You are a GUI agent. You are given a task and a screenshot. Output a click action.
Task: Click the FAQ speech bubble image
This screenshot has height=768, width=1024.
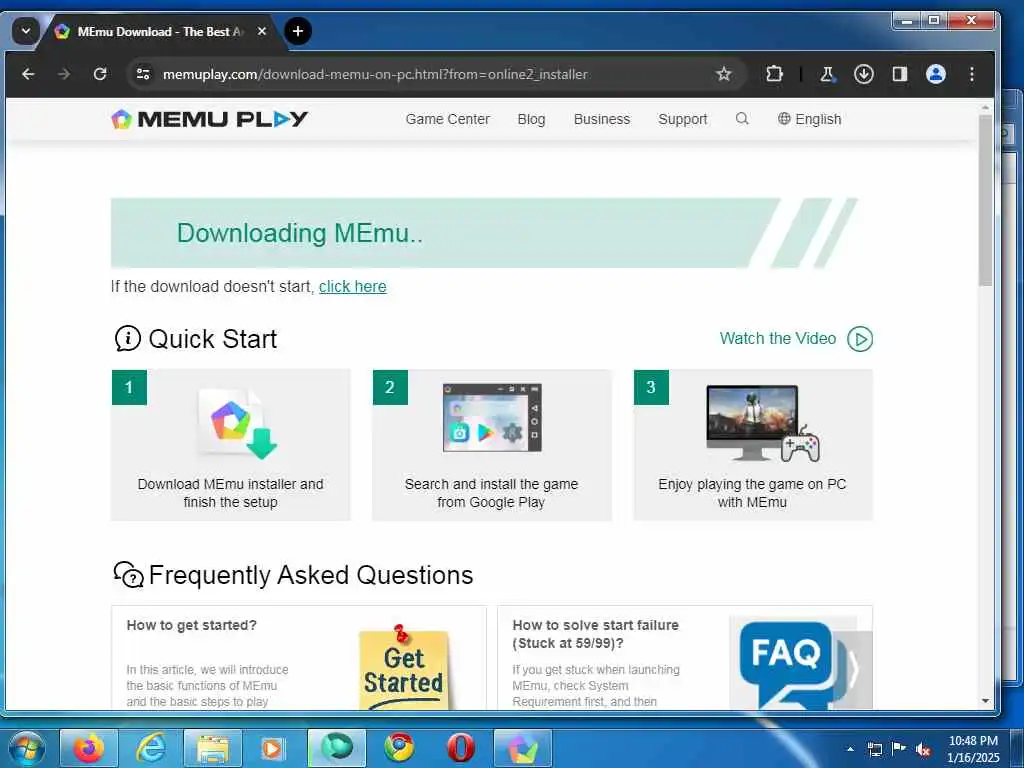tap(787, 665)
